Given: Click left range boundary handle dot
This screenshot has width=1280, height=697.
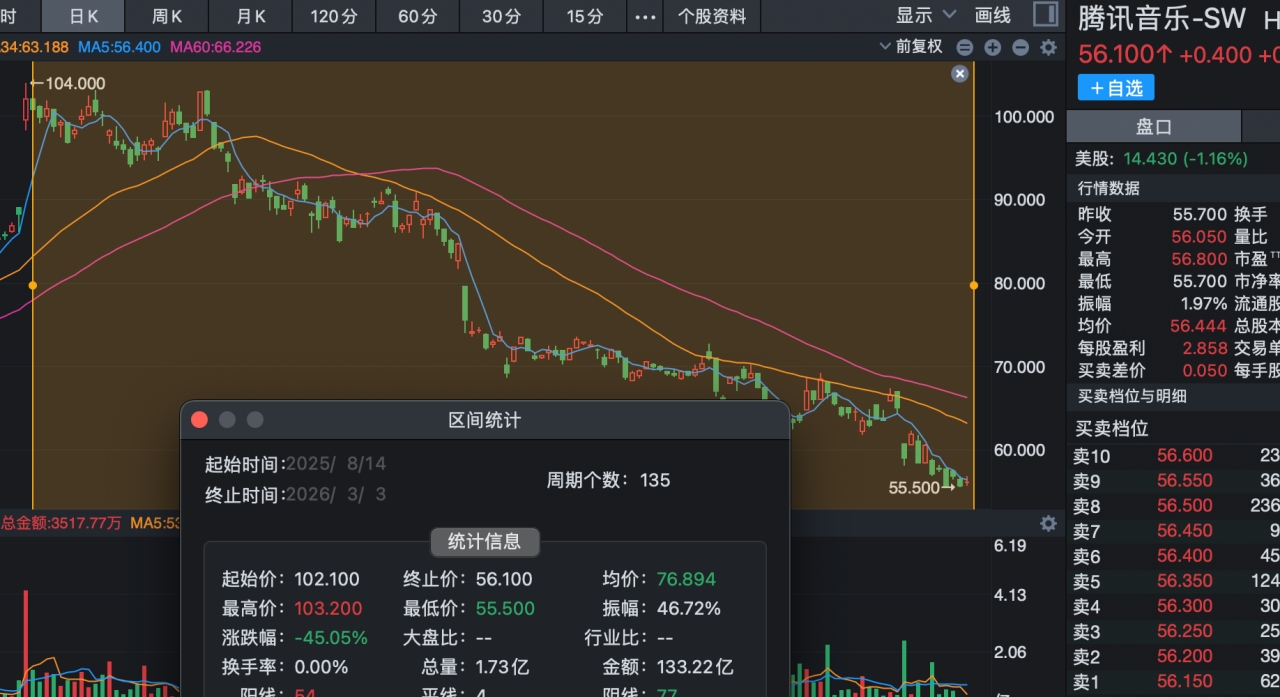Looking at the screenshot, I should (x=33, y=286).
